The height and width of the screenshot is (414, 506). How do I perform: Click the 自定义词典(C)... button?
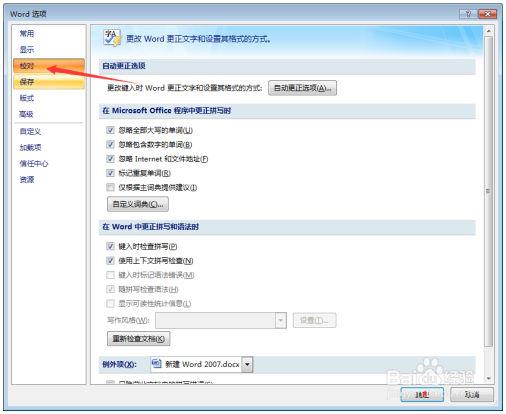(138, 204)
